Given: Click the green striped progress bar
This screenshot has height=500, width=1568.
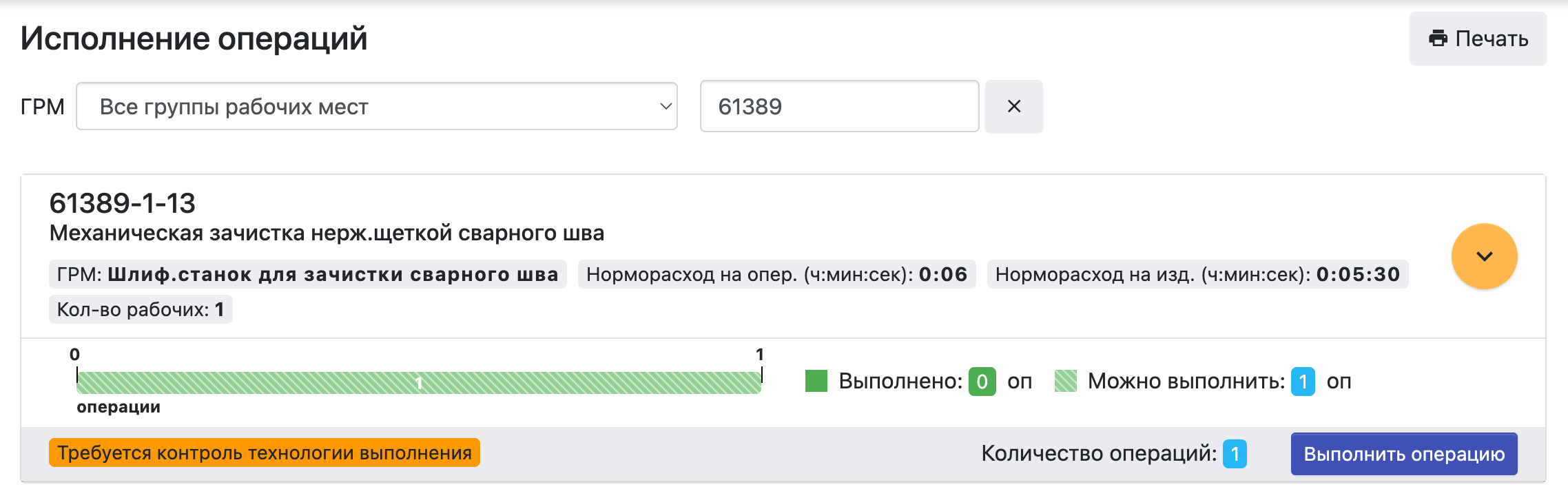Looking at the screenshot, I should (x=419, y=381).
